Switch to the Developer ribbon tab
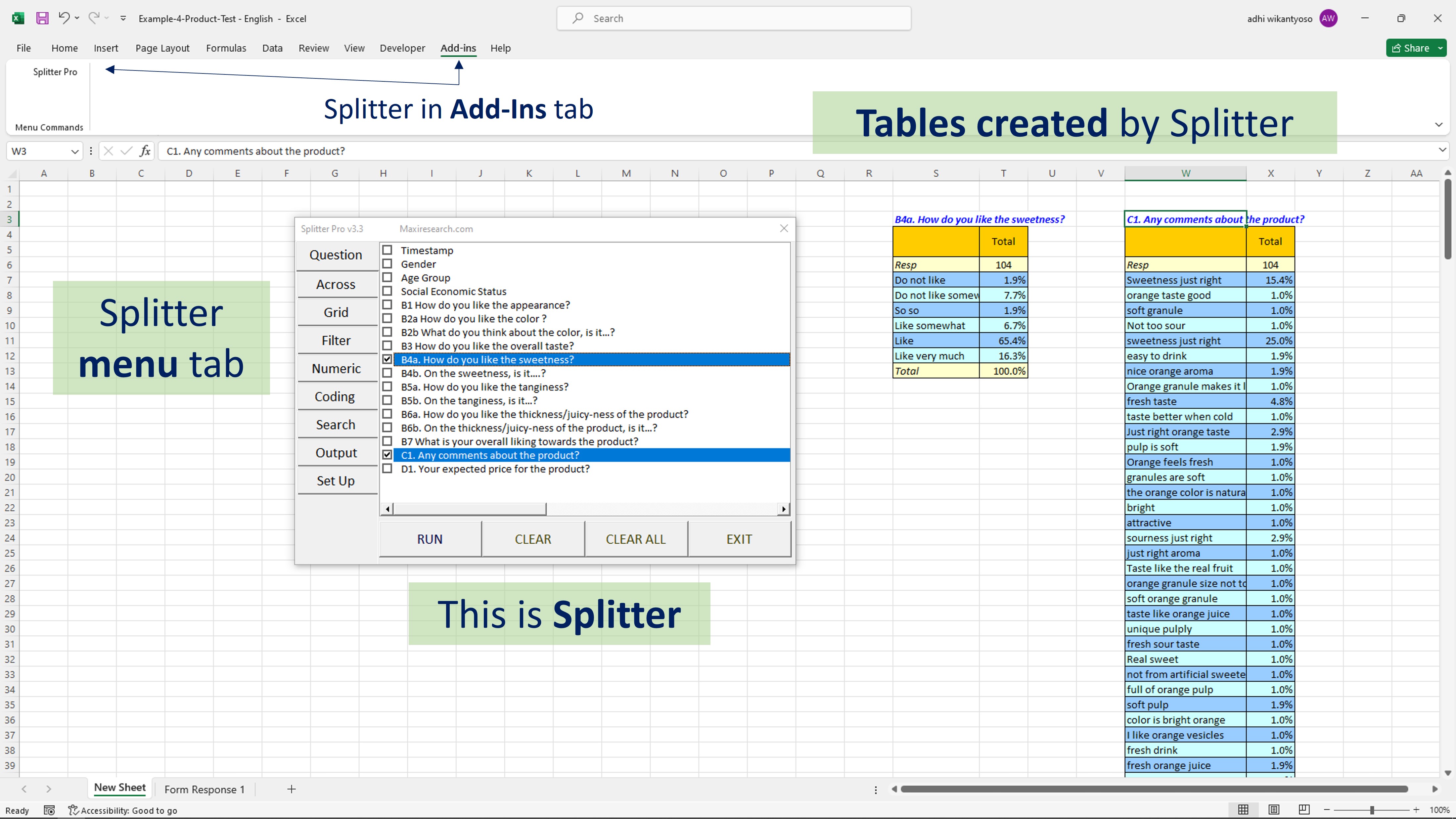This screenshot has height=819, width=1456. [402, 48]
